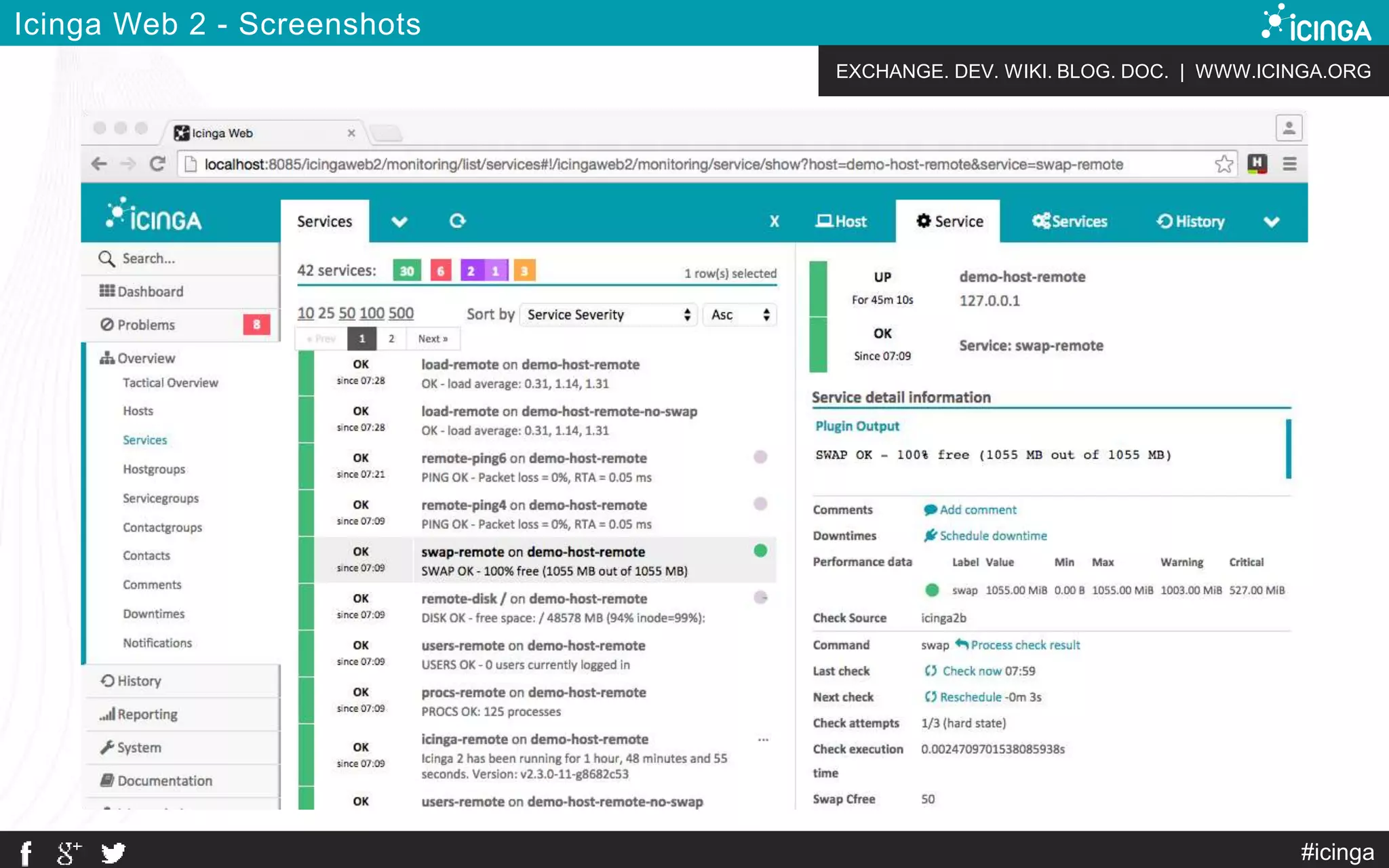The width and height of the screenshot is (1389, 868).
Task: Click the browser extension icon next to the star
Action: click(1257, 163)
